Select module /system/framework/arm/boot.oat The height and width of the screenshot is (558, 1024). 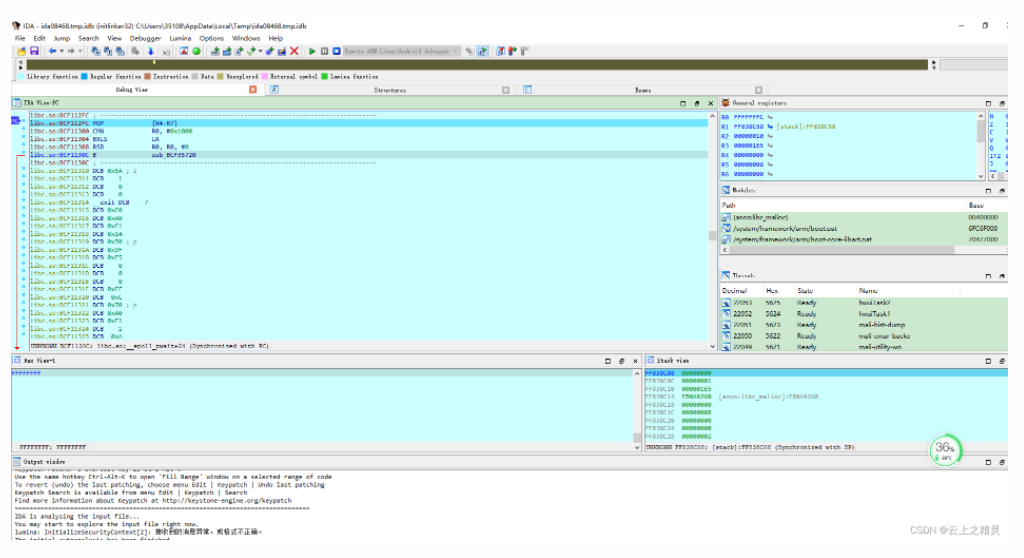point(864,229)
